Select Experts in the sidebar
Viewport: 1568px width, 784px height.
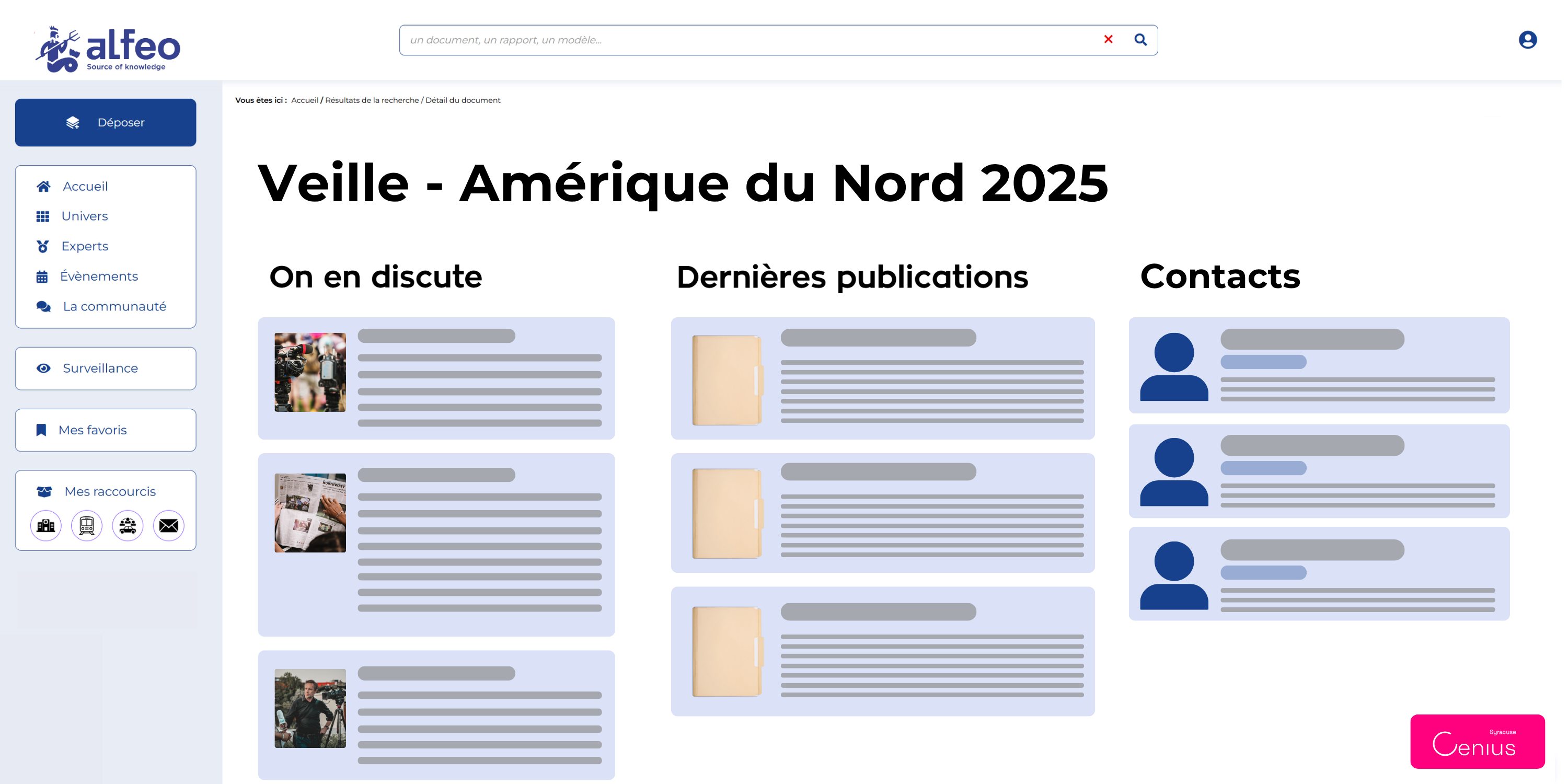point(85,246)
